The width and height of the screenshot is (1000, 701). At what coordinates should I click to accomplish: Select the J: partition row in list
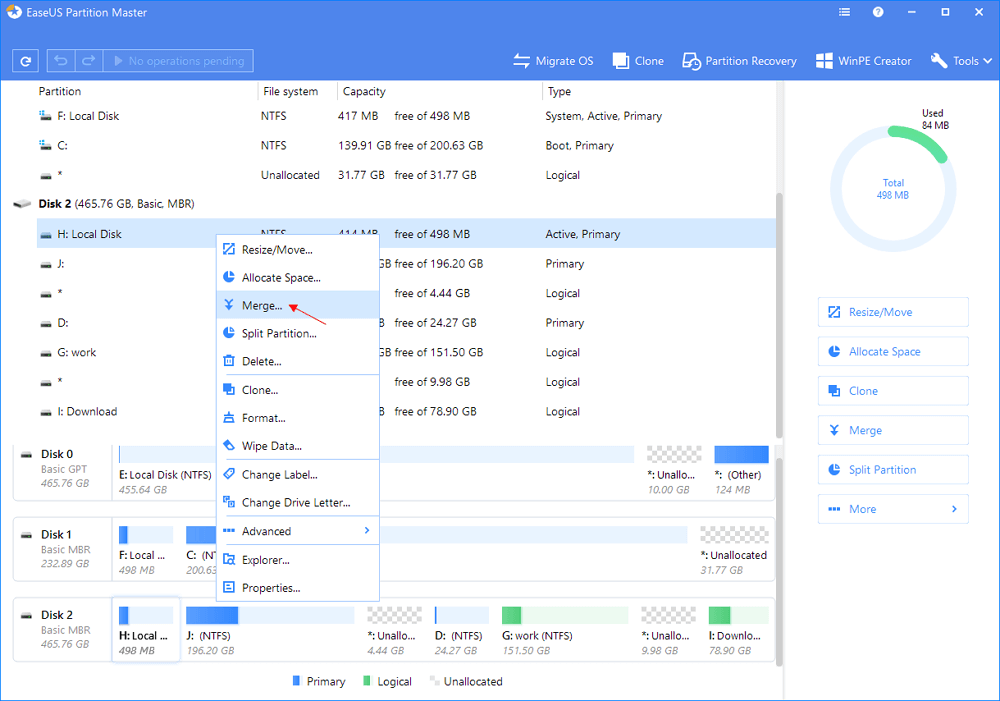(x=406, y=263)
